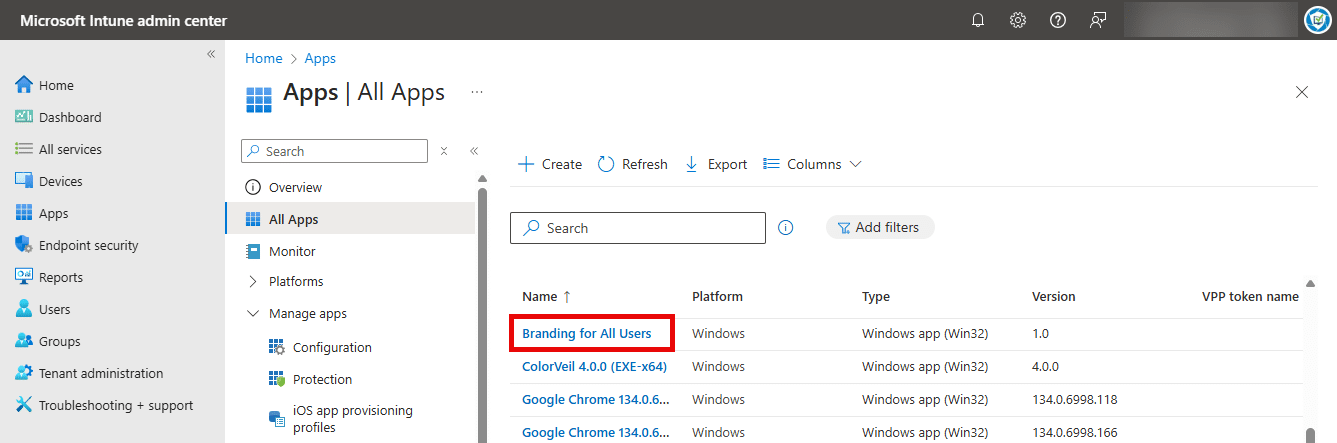Click the search info icon

(786, 228)
